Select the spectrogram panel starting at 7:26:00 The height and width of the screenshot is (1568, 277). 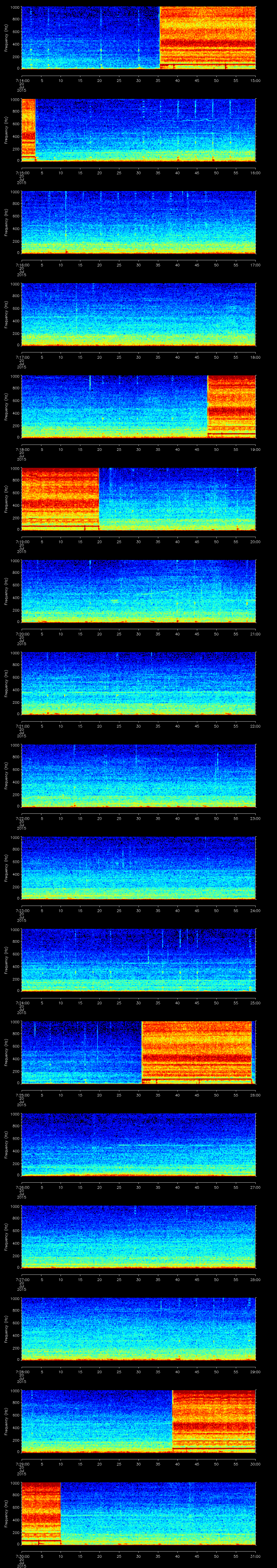[x=138, y=1144]
